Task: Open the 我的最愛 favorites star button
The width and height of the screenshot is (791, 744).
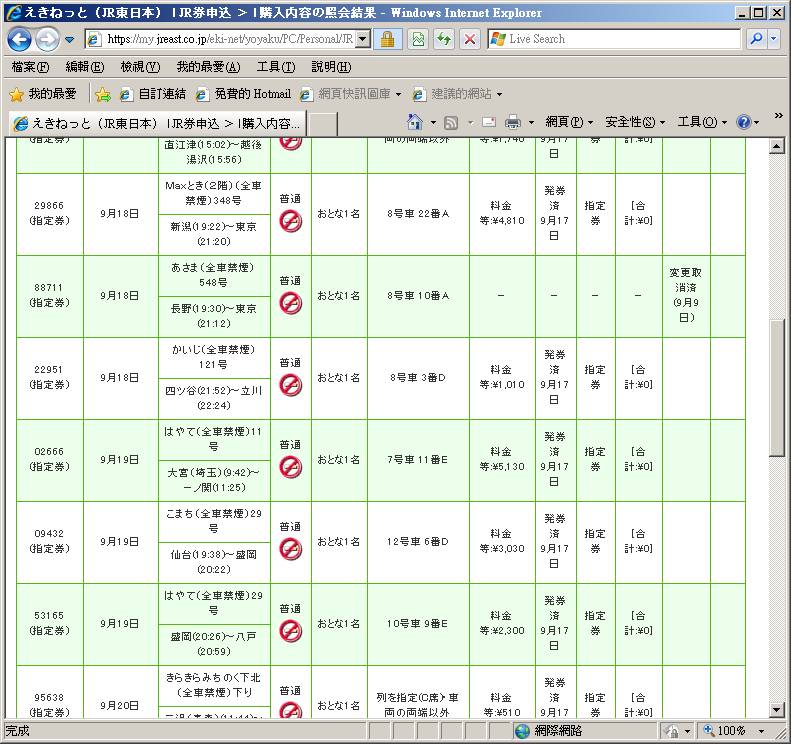Action: [43, 94]
